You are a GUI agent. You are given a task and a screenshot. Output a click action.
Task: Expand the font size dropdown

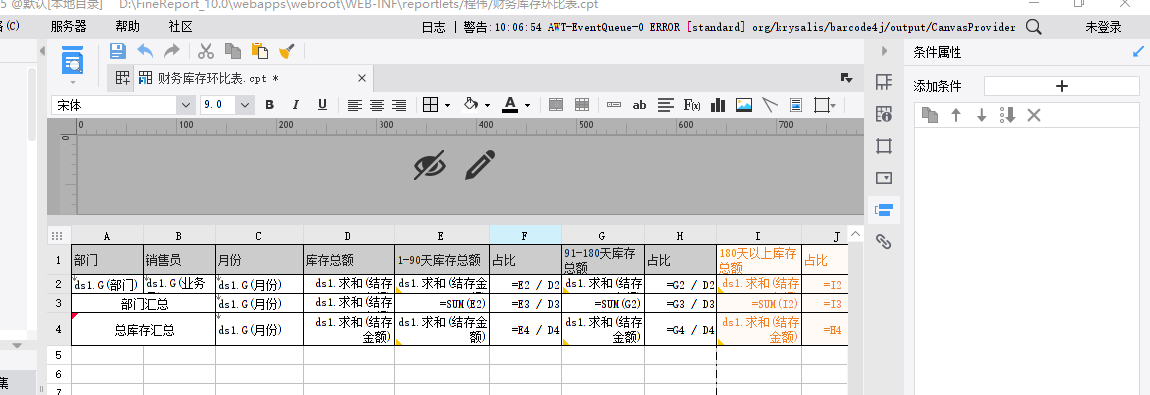[245, 105]
